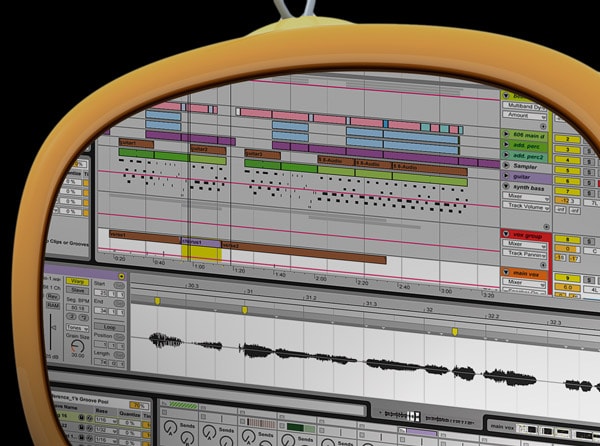This screenshot has width=600, height=446.
Task: Expand the Sampler track triangle
Action: [506, 166]
